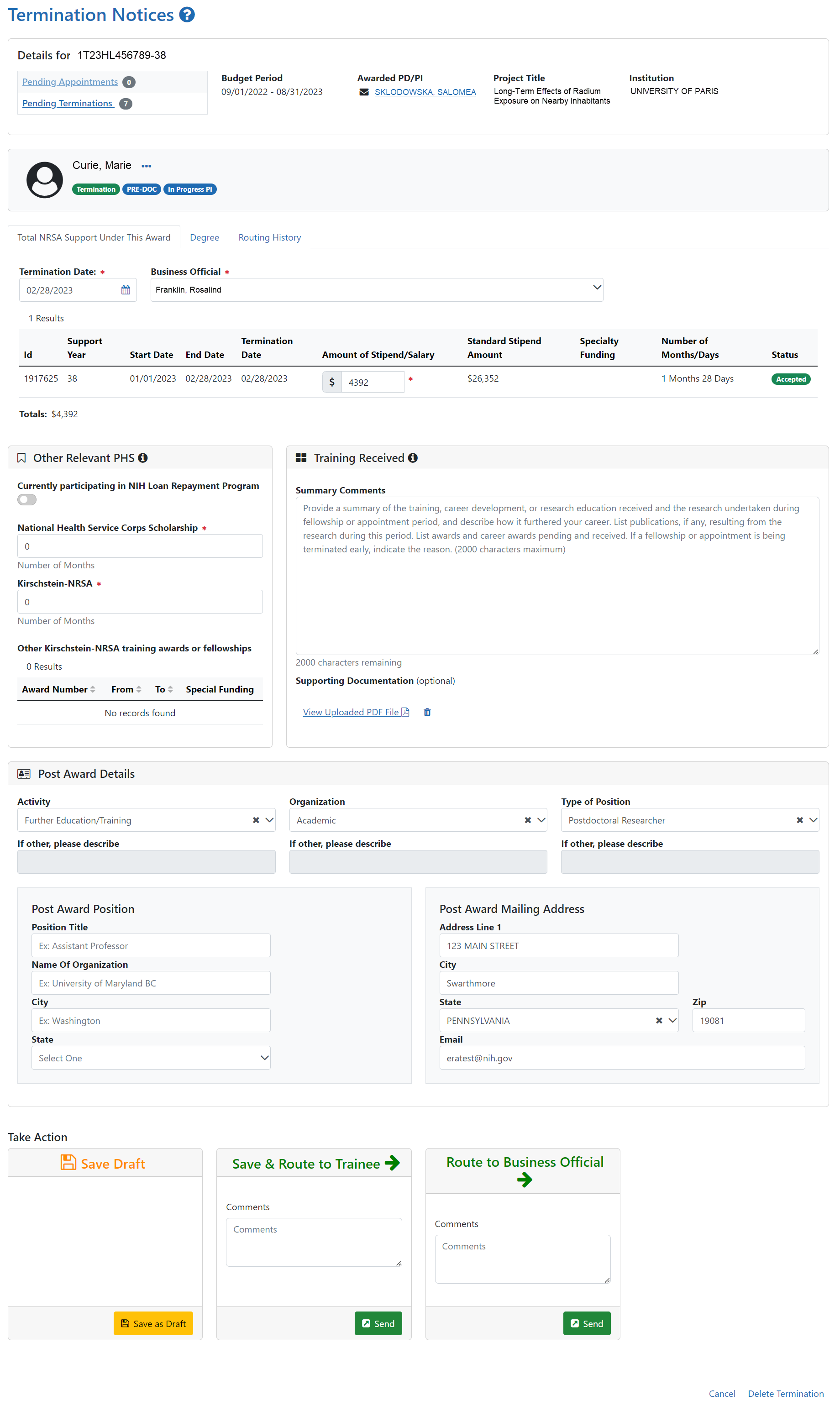Screen dimensions: 840x1406
Task: Click the Zip code field
Action: (748, 1021)
